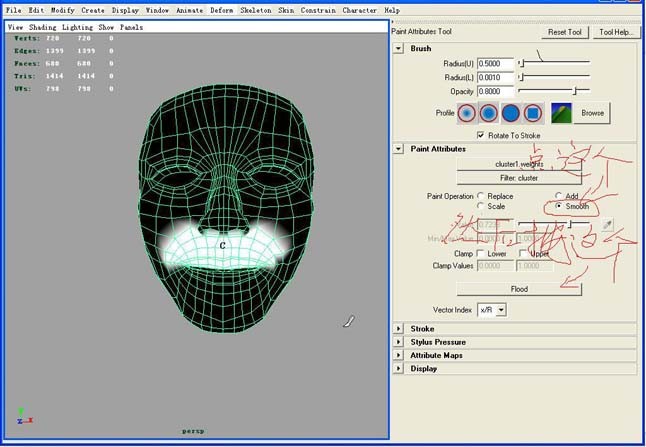Click the persp camera name label
The height and width of the screenshot is (447, 646).
coord(193,431)
